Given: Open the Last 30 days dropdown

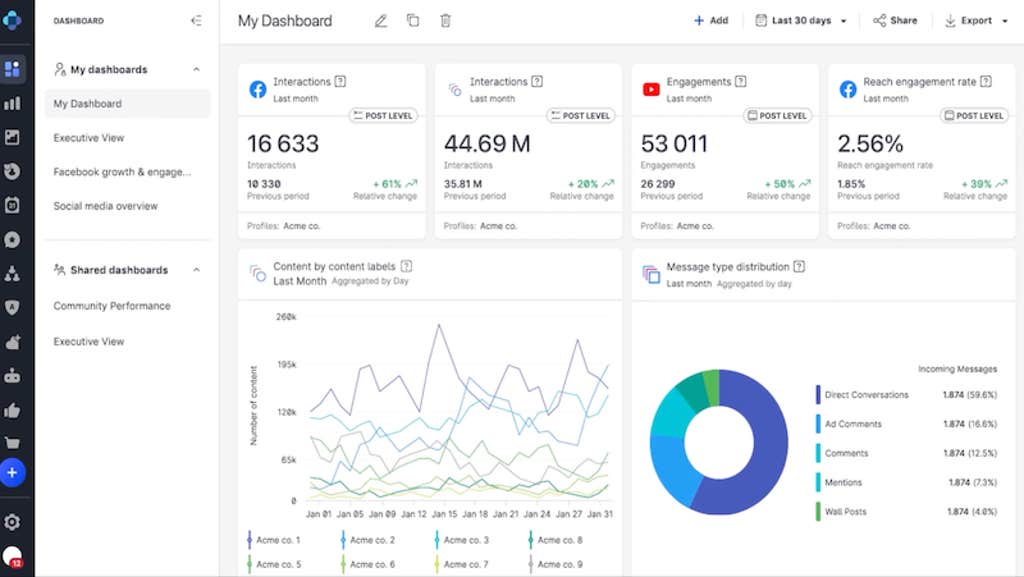Looking at the screenshot, I should pos(802,21).
